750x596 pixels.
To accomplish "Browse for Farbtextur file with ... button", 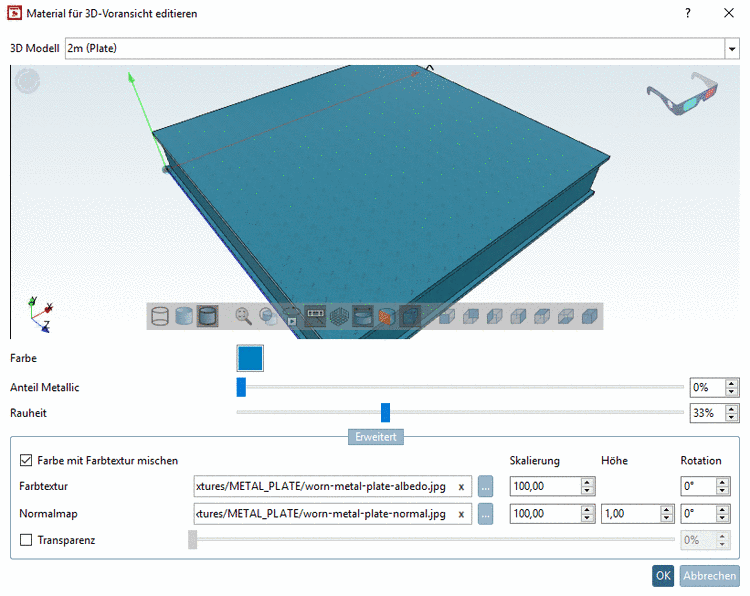I will coord(485,487).
